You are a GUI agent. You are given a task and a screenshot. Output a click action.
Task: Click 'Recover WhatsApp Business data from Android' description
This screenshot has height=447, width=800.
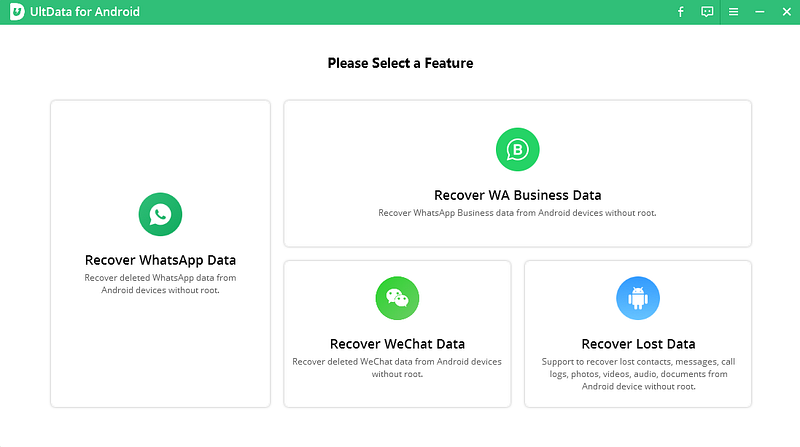click(x=517, y=213)
